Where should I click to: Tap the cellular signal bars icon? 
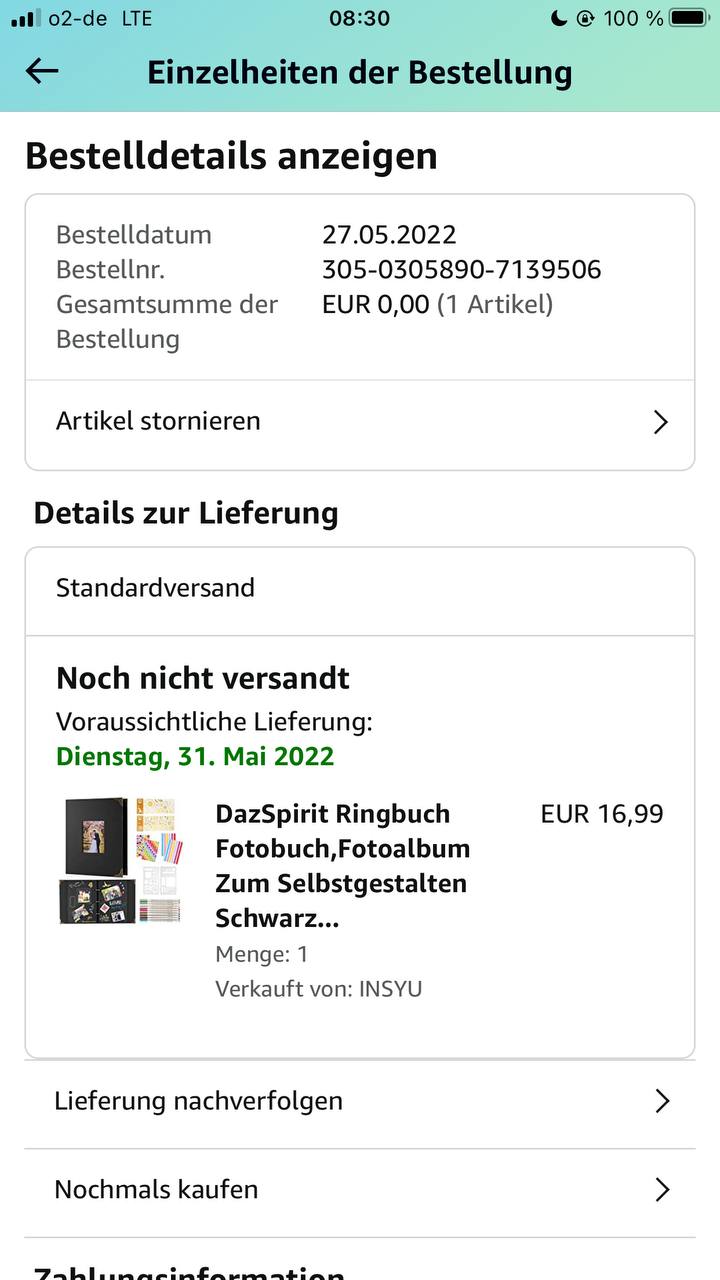26,18
